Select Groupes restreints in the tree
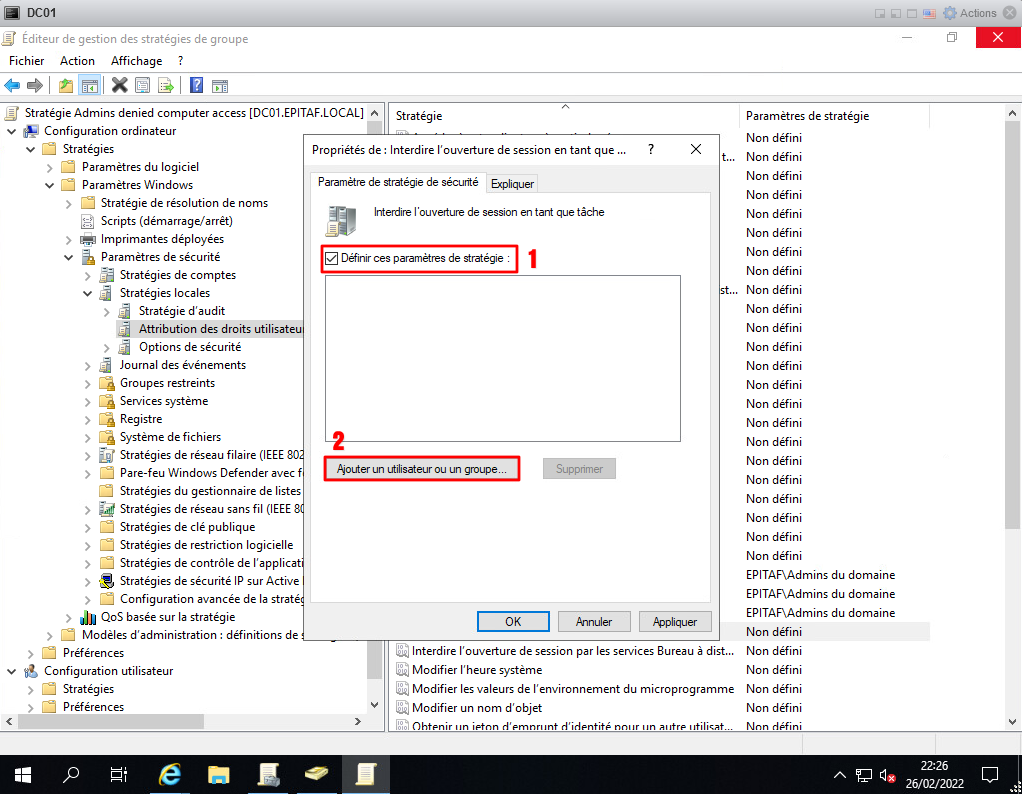 pos(167,383)
